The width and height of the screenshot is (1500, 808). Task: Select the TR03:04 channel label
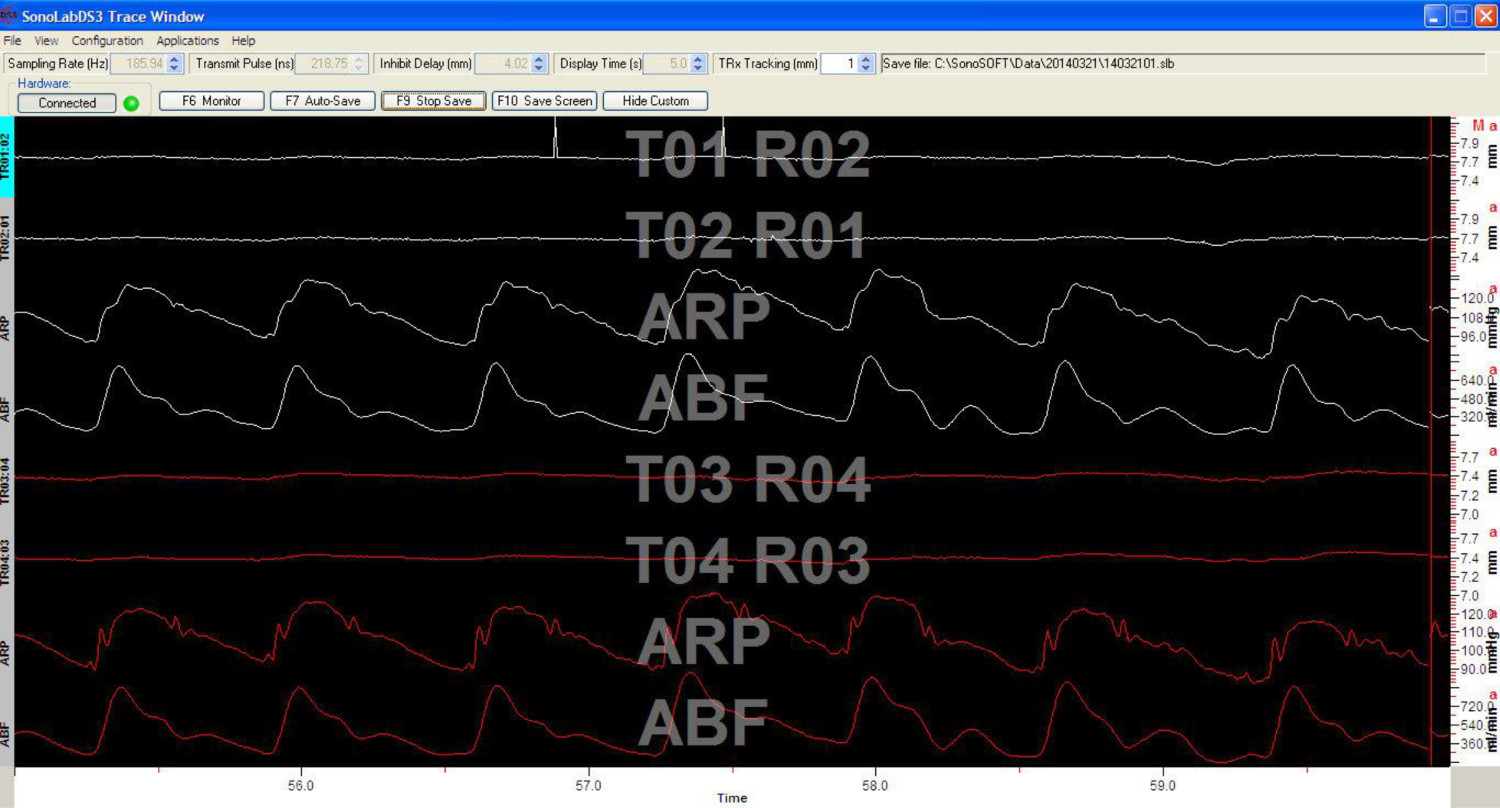(6, 478)
